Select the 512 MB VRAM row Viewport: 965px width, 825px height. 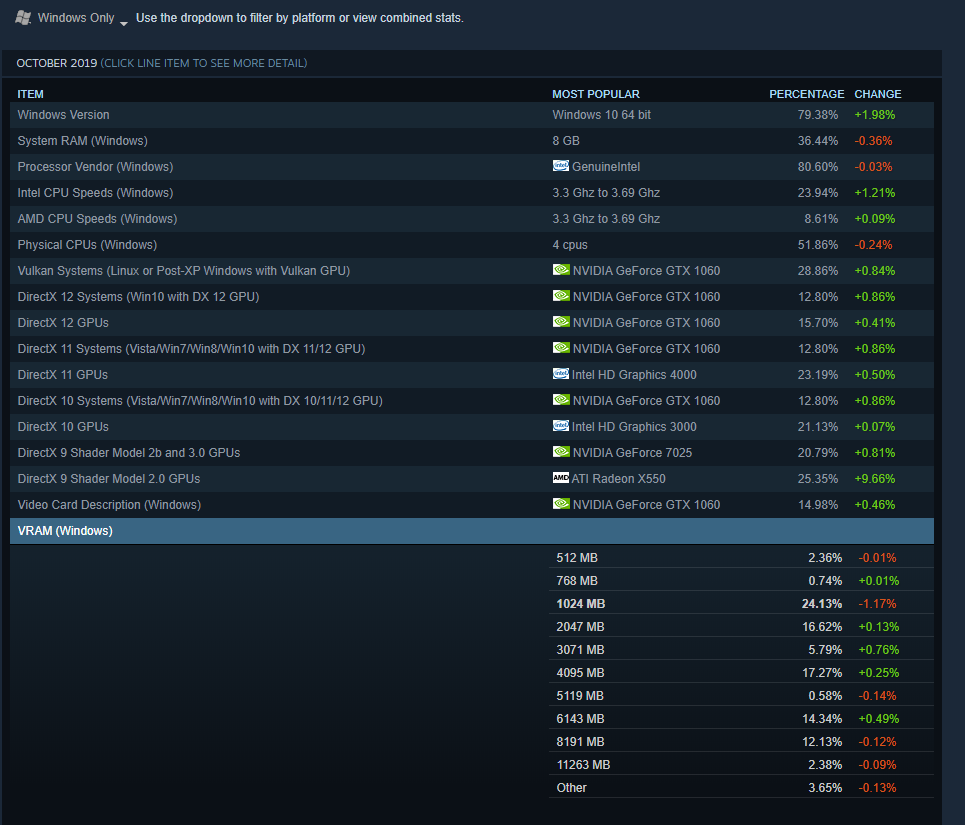[x=742, y=558]
